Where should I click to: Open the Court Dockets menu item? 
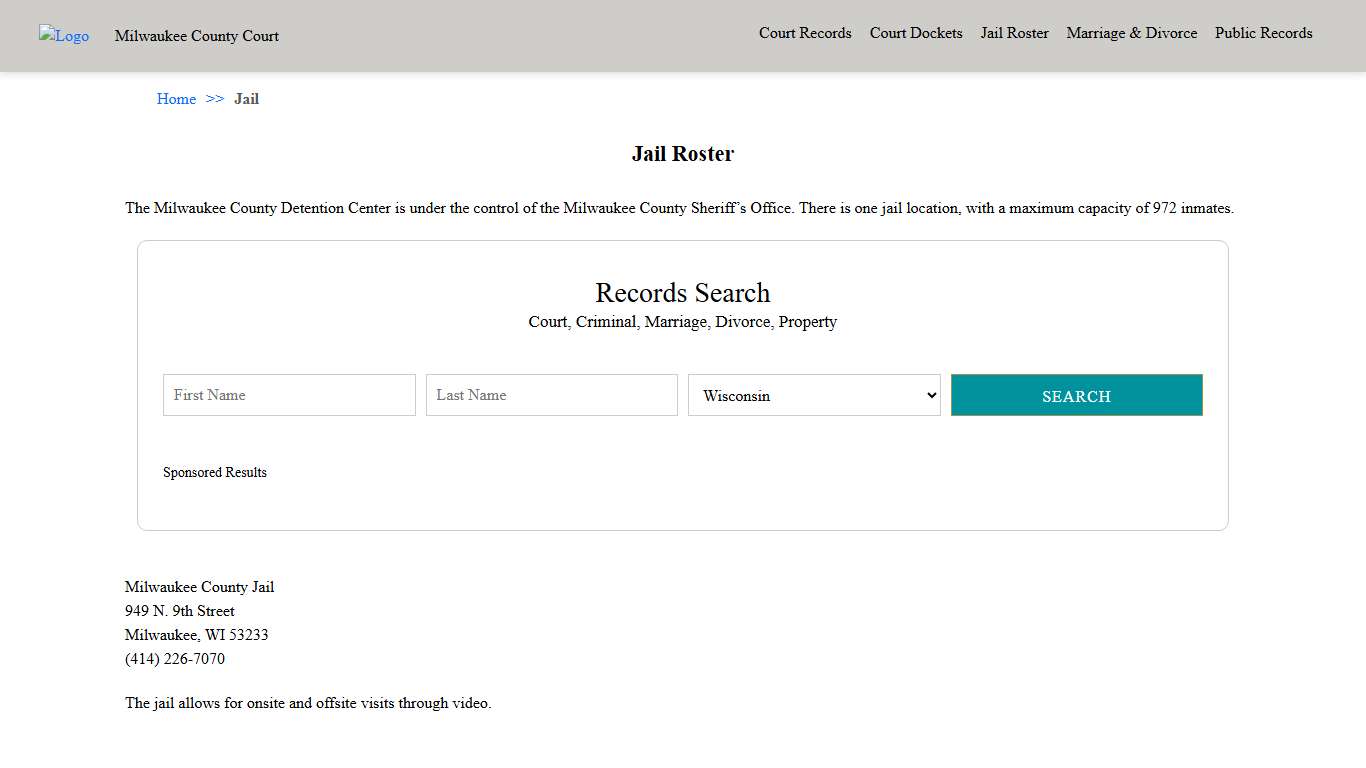(915, 33)
